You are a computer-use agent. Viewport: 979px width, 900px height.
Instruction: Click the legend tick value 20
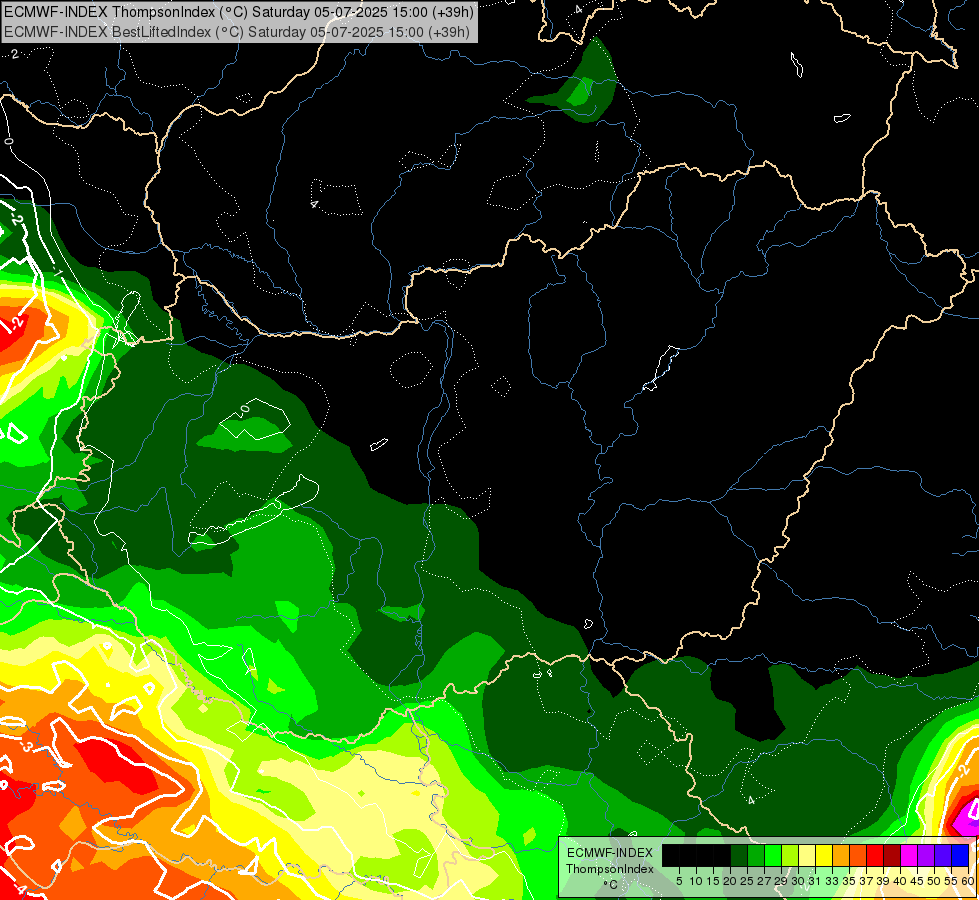pos(731,881)
